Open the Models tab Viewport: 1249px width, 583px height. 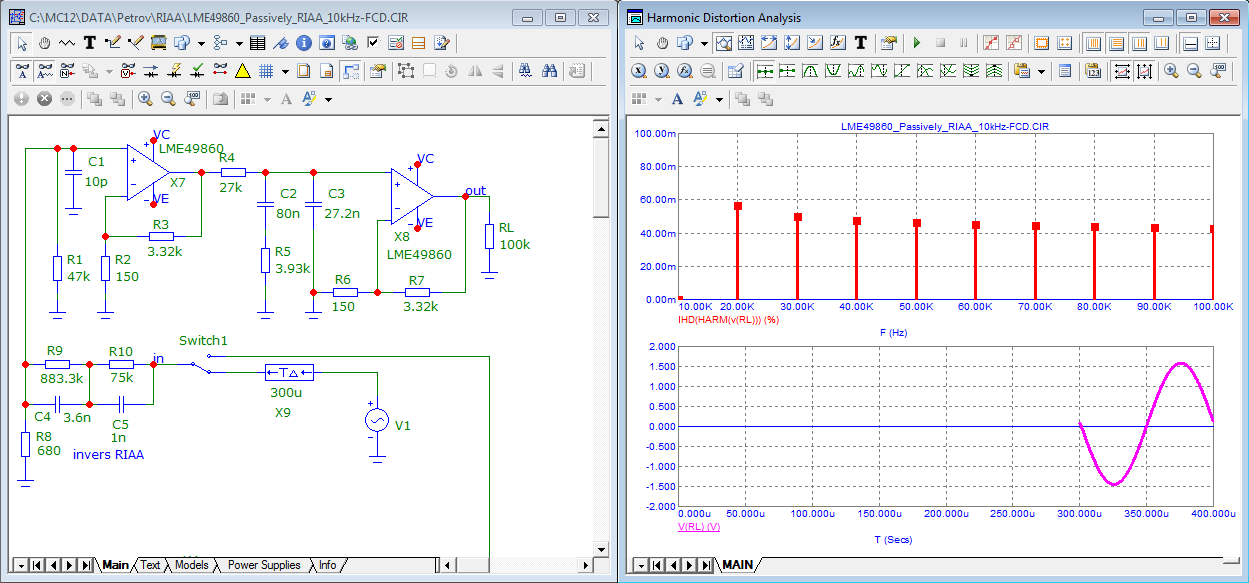pyautogui.click(x=191, y=565)
